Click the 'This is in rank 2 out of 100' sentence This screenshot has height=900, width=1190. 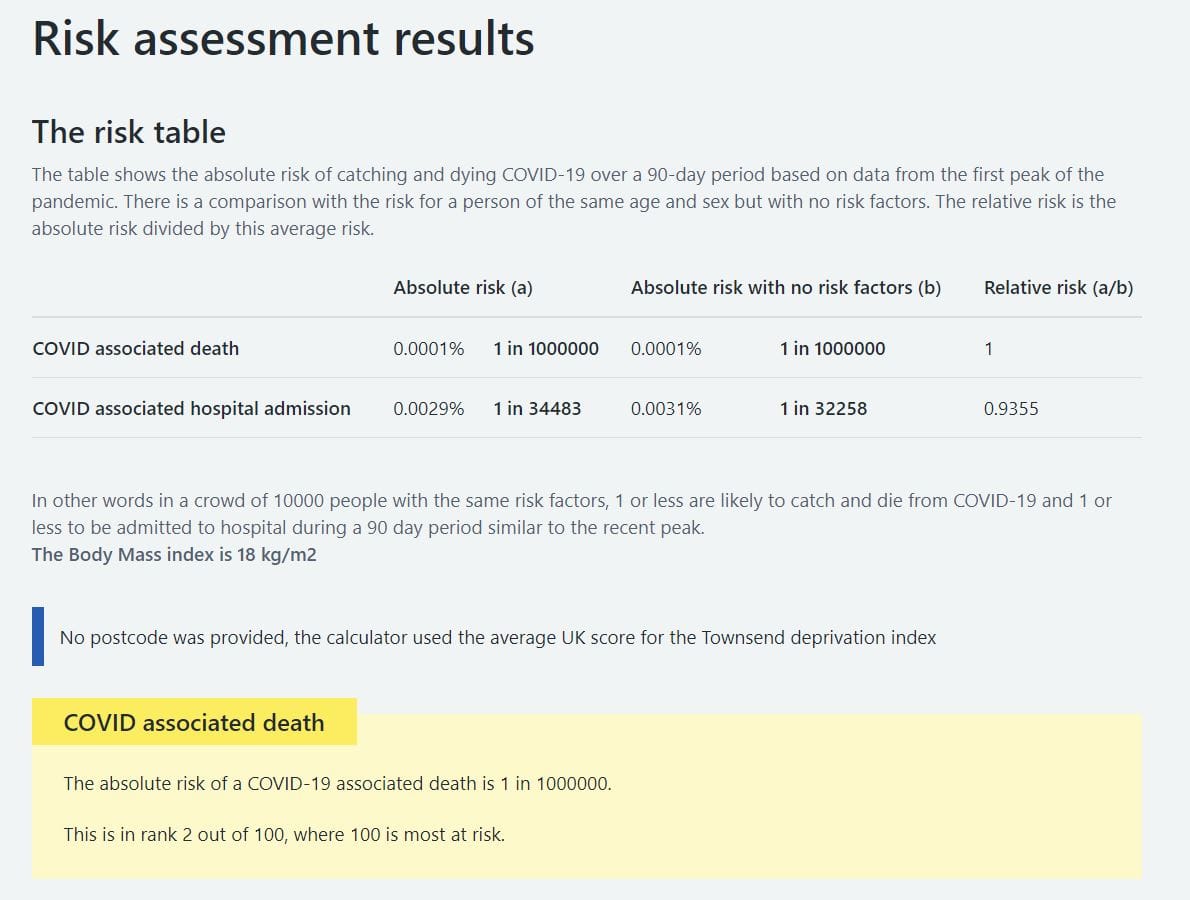284,835
